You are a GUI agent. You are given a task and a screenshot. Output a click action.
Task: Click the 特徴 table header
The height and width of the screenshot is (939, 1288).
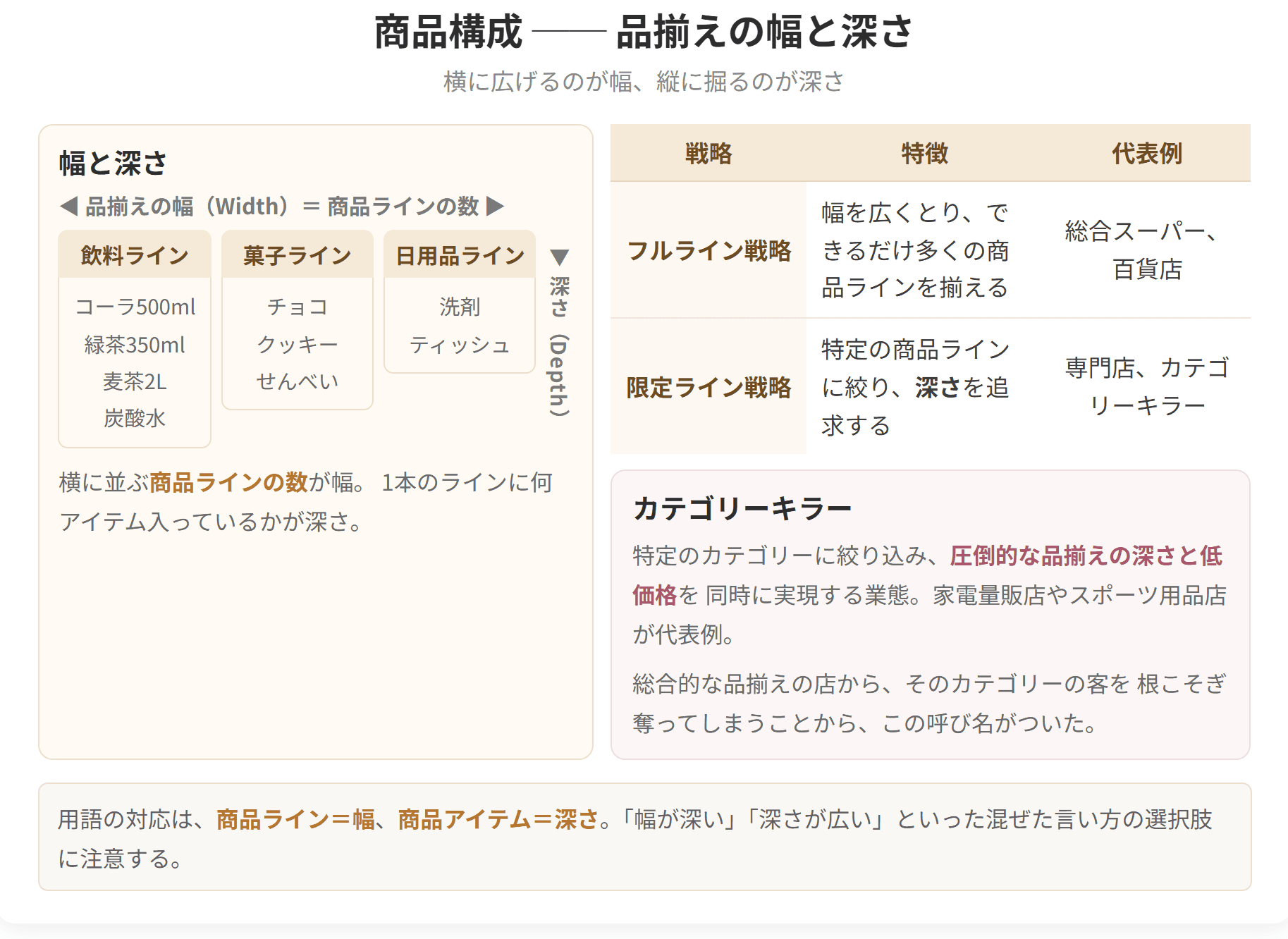[x=925, y=153]
